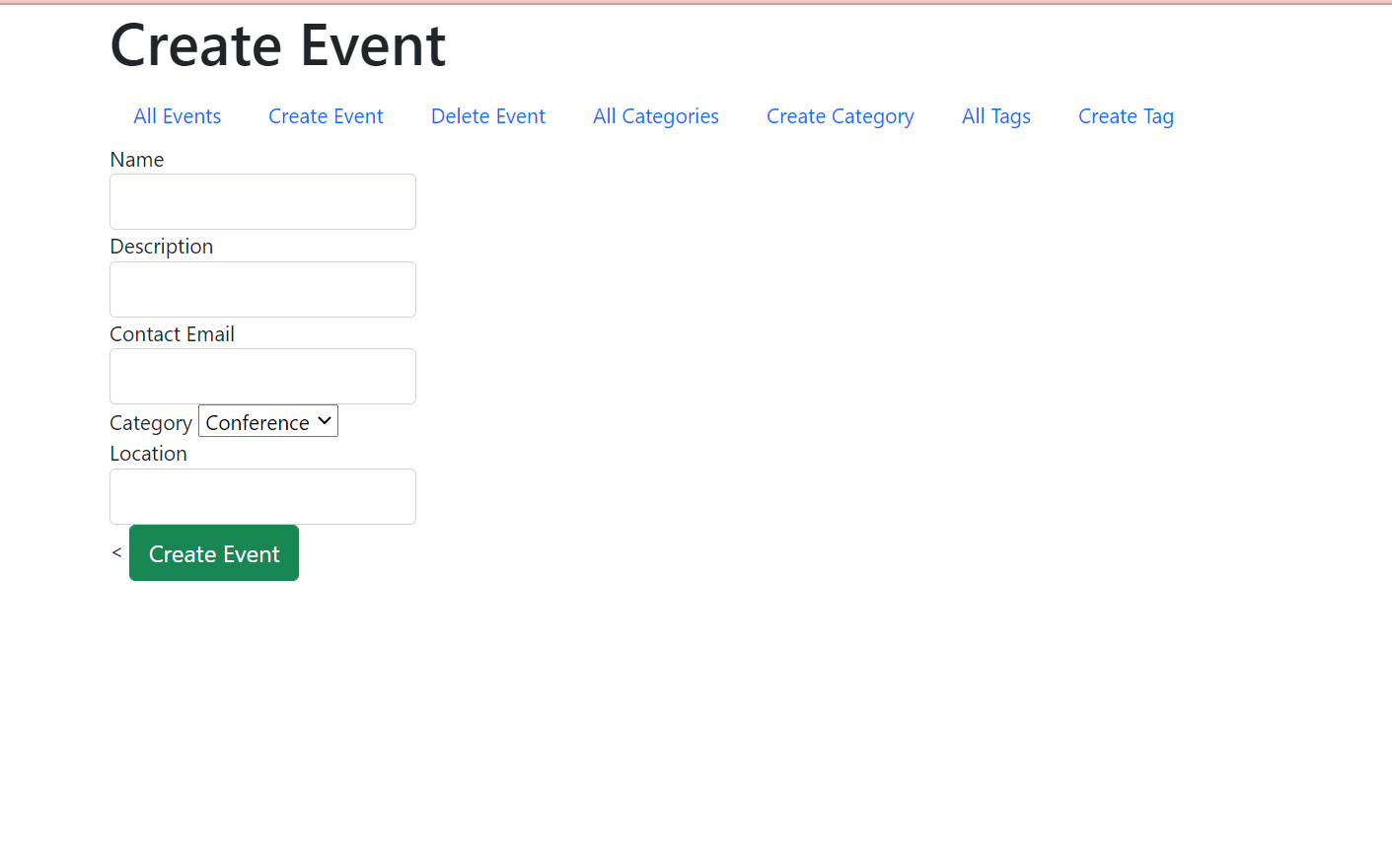
Task: Click the Category dropdown arrow
Action: click(324, 421)
